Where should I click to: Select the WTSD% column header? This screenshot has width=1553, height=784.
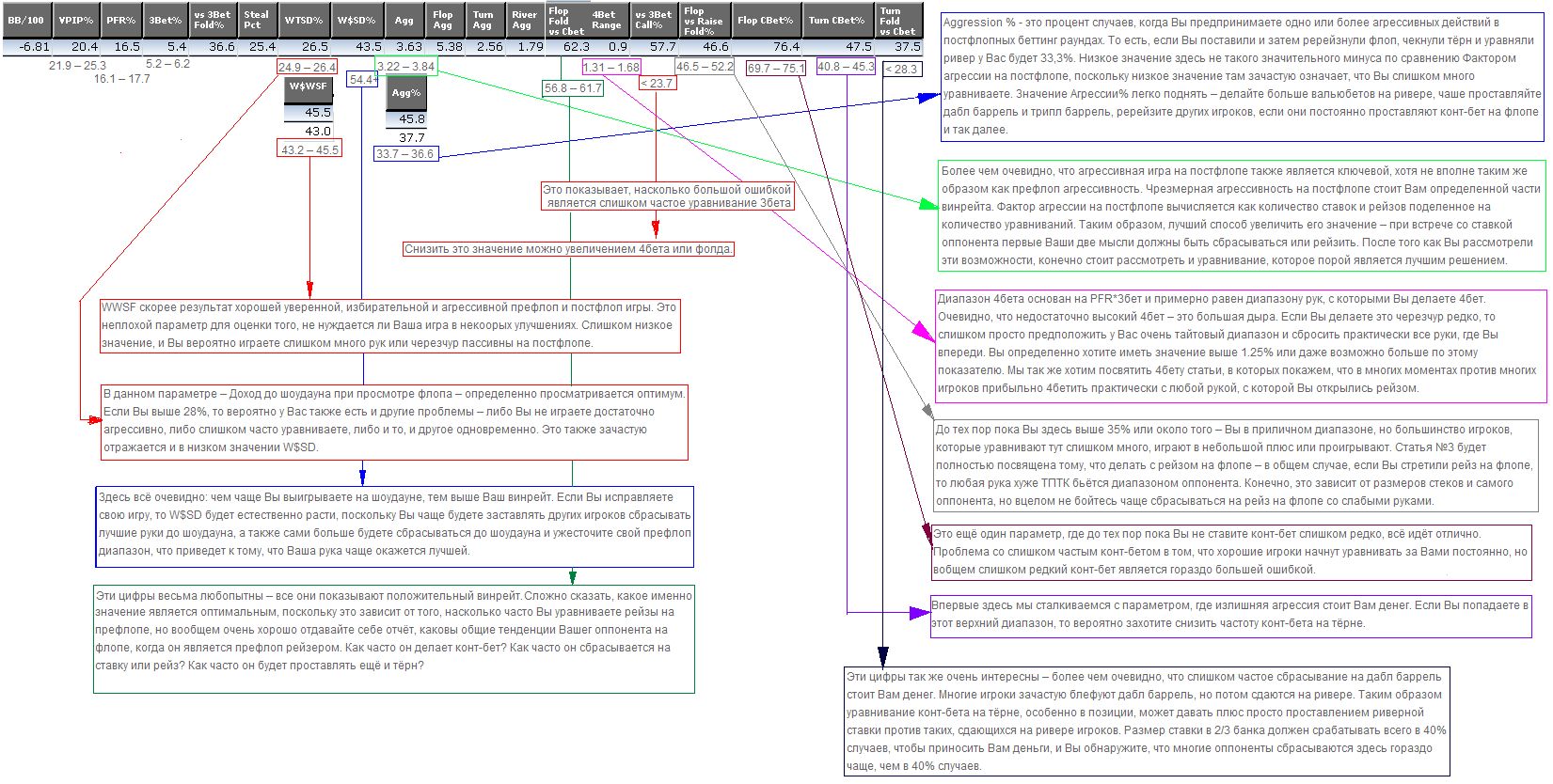point(304,21)
